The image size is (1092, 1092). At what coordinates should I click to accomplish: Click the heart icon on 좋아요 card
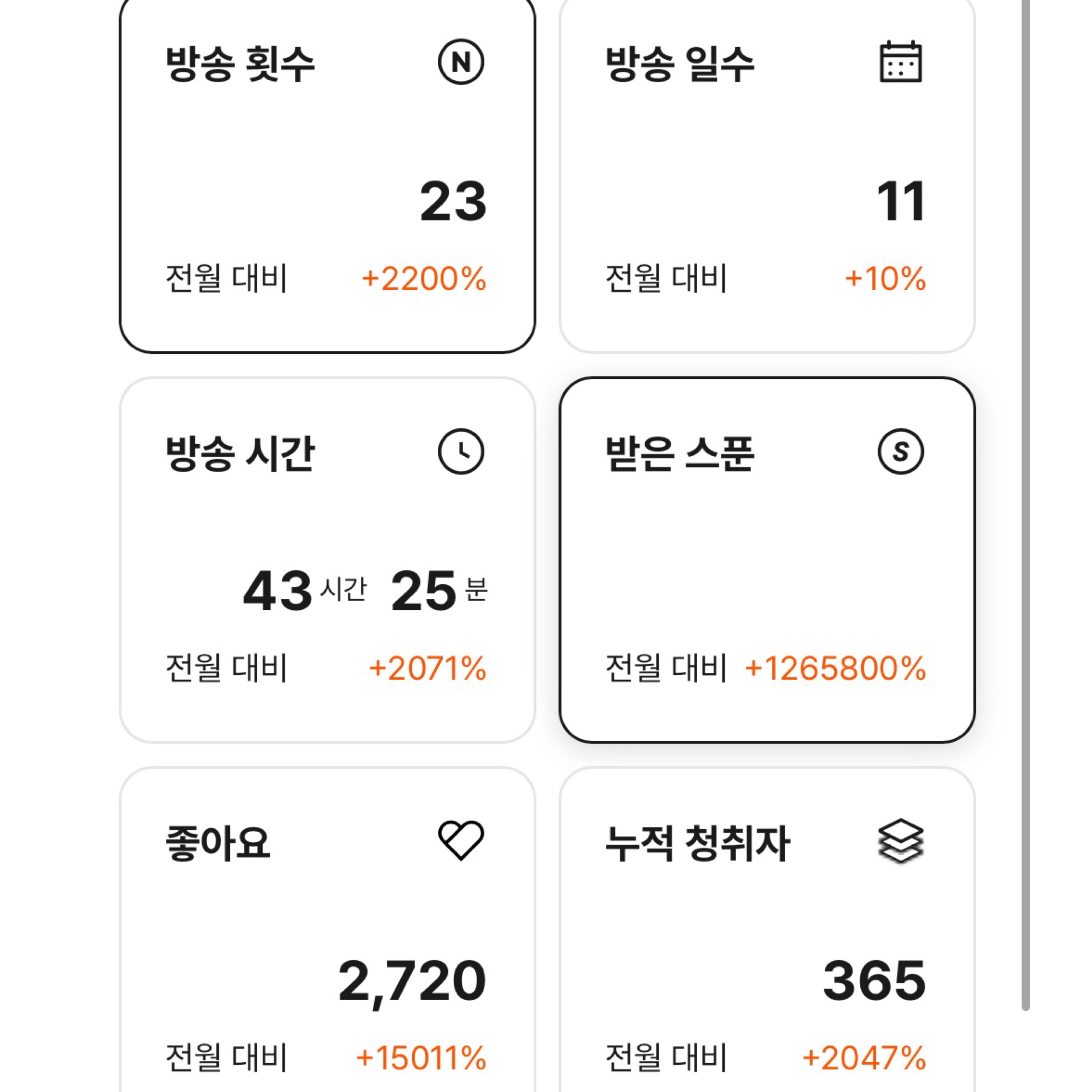[461, 840]
